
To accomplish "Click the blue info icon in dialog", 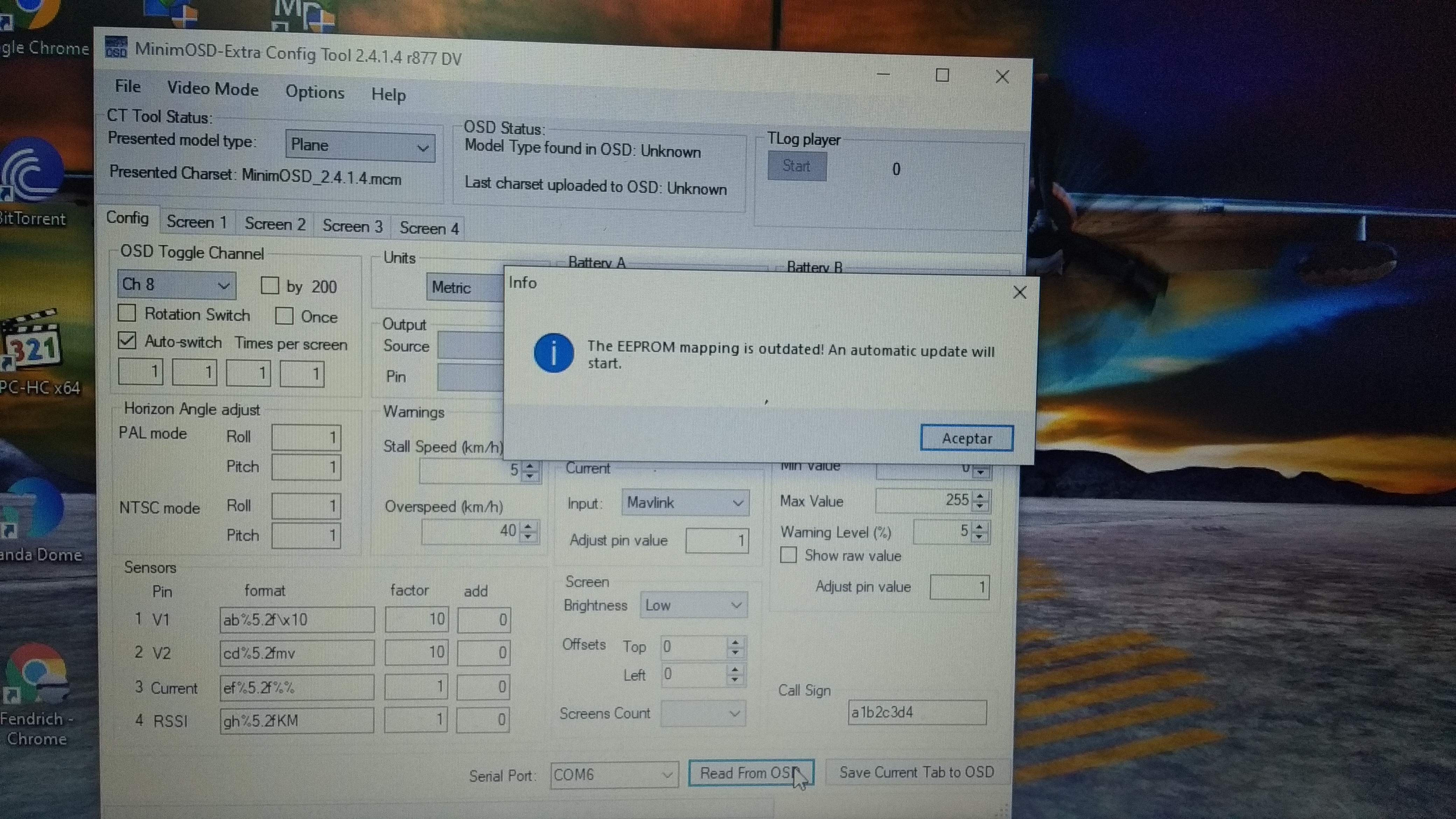I will point(553,353).
